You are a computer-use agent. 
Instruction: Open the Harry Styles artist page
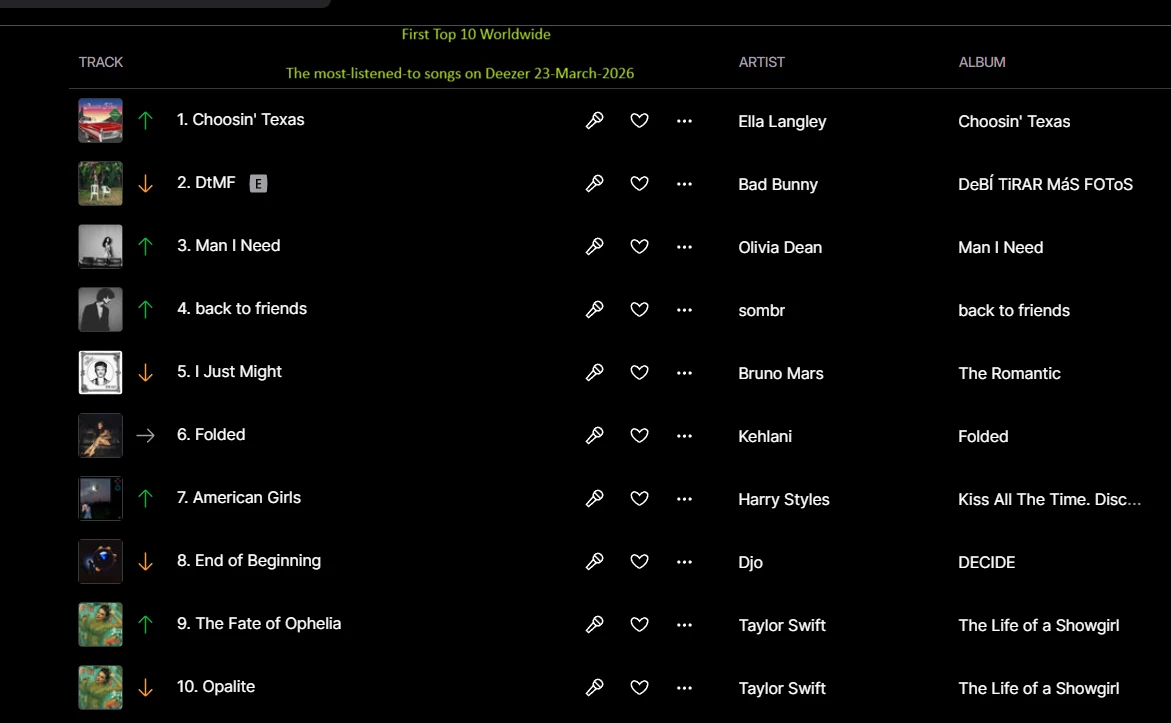(784, 499)
